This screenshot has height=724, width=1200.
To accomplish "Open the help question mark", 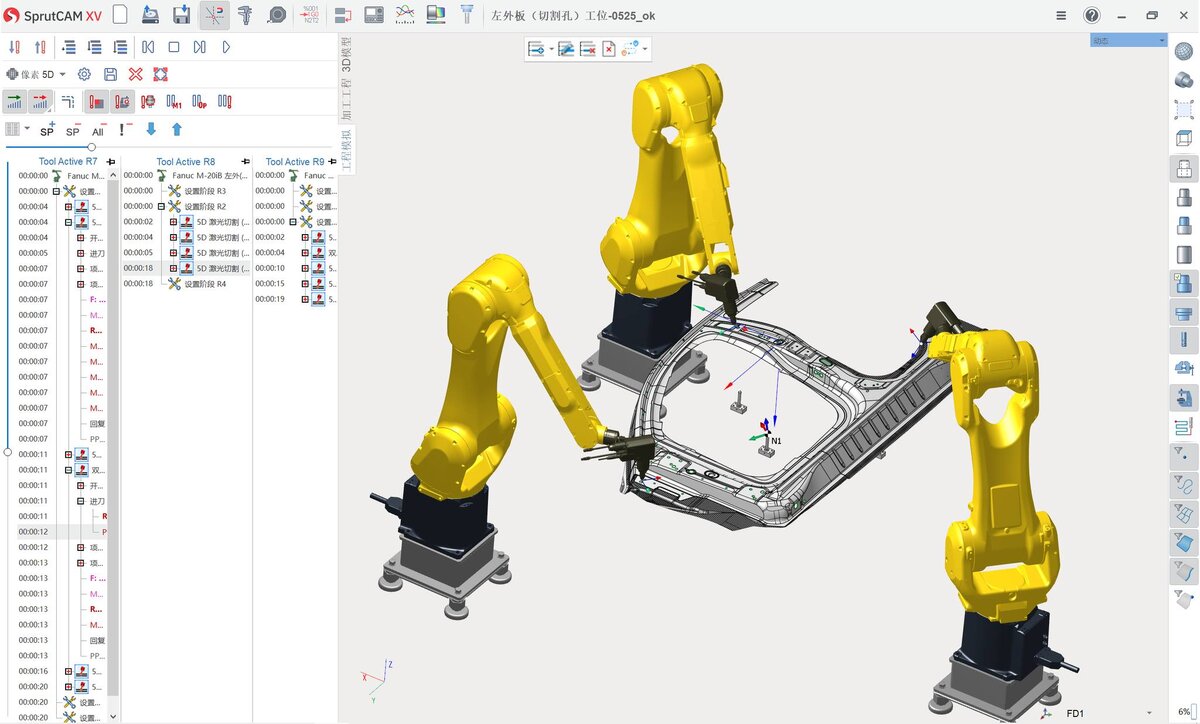I will (1092, 15).
